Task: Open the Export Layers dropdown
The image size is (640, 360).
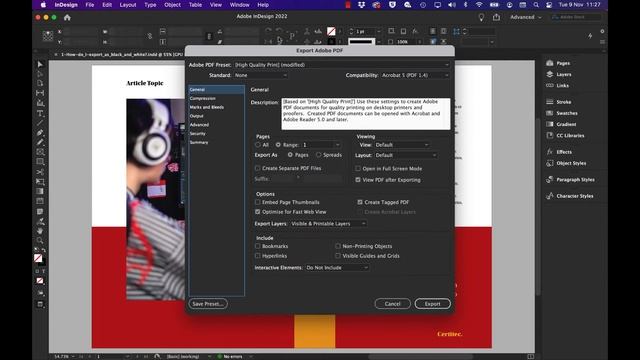Action: coord(329,224)
